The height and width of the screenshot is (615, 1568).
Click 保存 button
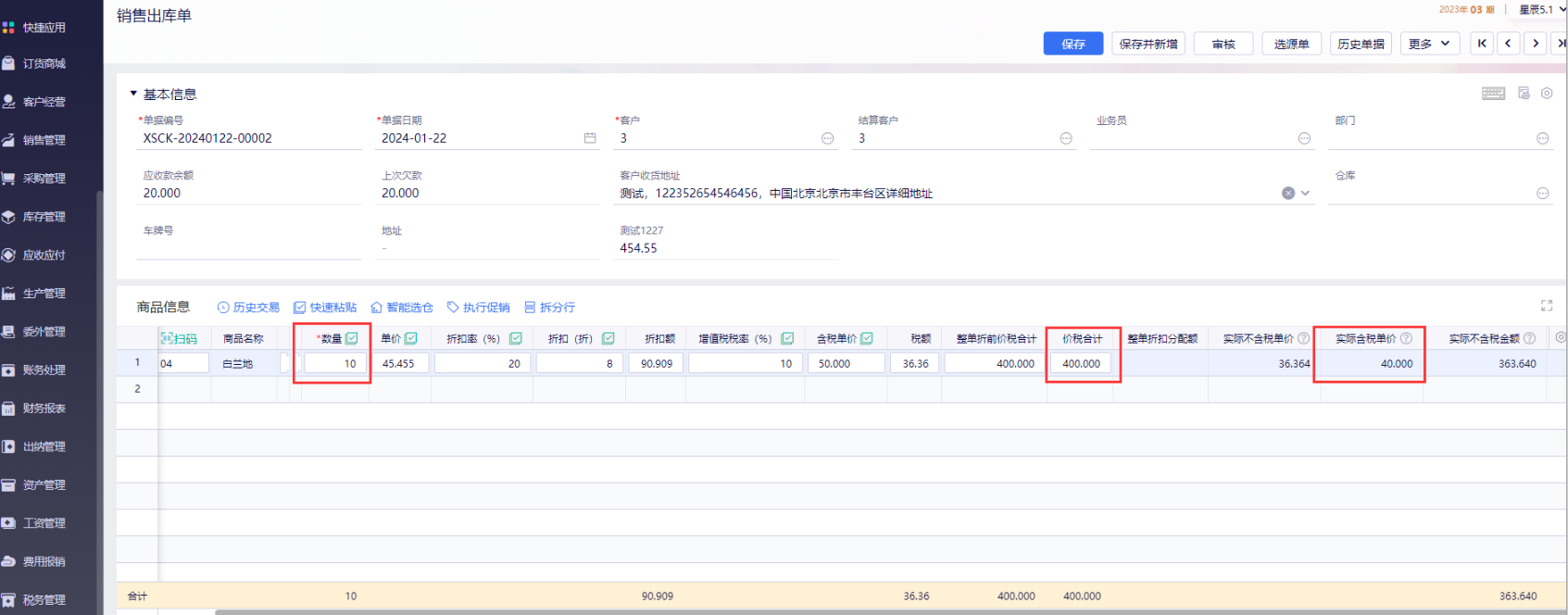click(x=1073, y=44)
